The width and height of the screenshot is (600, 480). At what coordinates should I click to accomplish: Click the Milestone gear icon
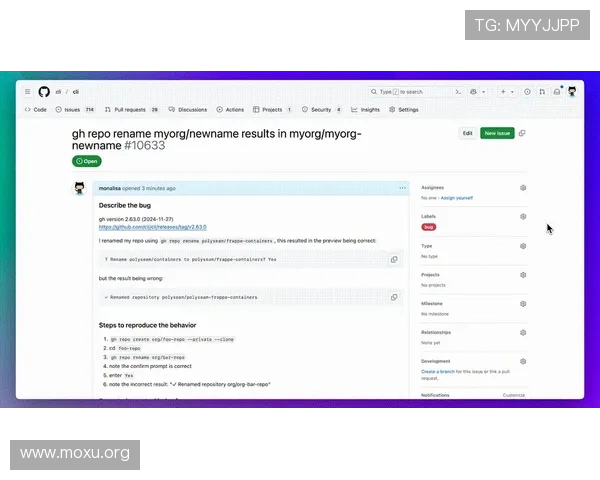pyautogui.click(x=523, y=303)
